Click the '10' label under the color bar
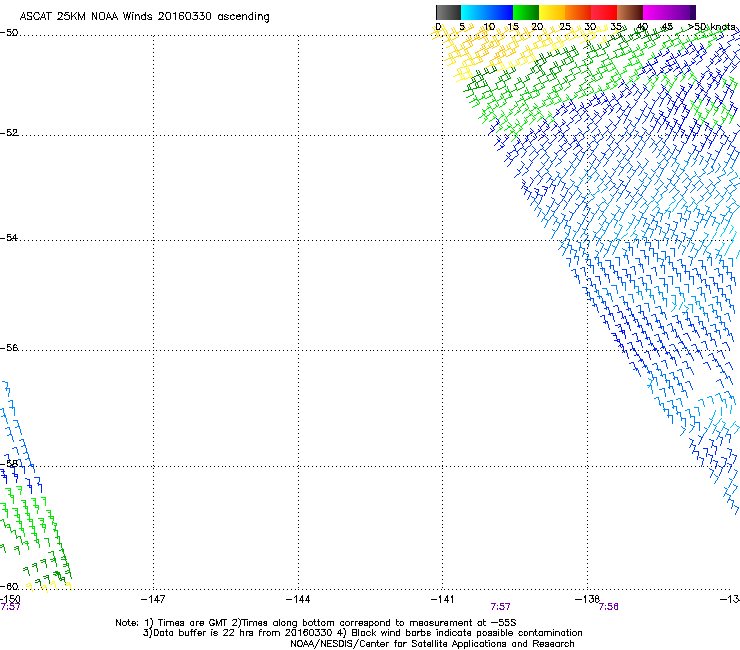This screenshot has width=740, height=650. pos(489,26)
